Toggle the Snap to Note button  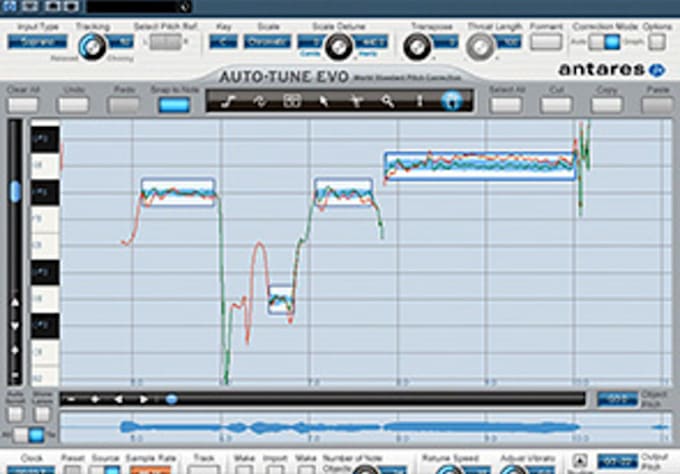[174, 105]
